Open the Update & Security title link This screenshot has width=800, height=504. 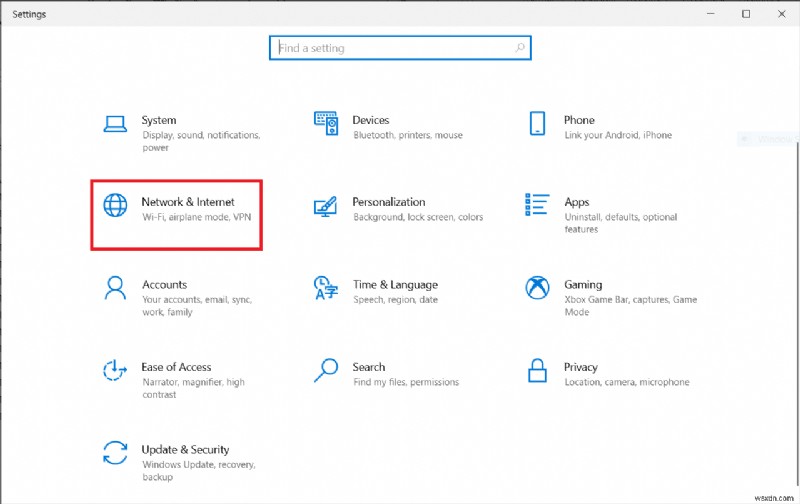click(185, 450)
